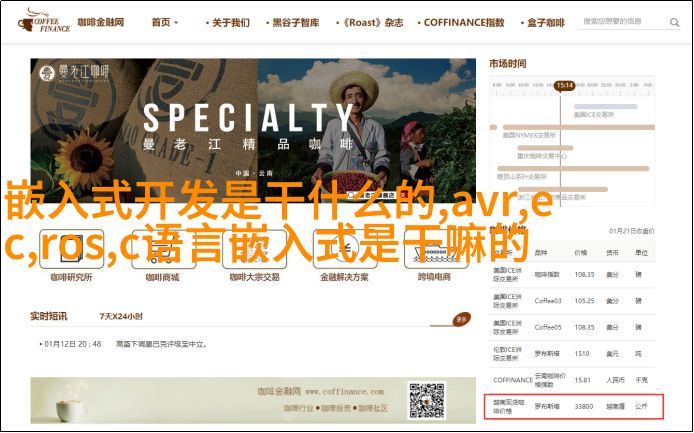Open the 咖啡商城 shopping cart icon
Viewport: 694px width, 433px height.
pos(163,248)
